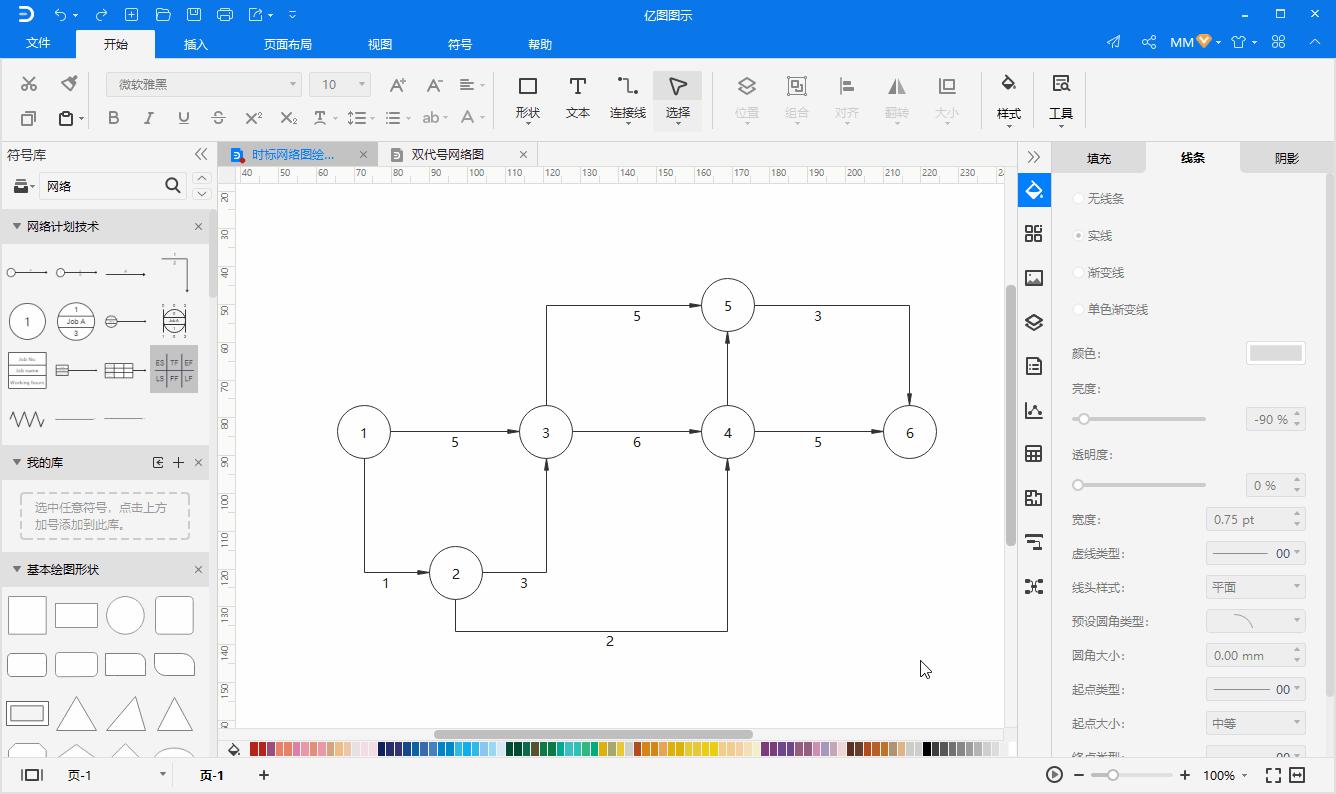Open the 线头样式 cap style dropdown

coord(1255,587)
